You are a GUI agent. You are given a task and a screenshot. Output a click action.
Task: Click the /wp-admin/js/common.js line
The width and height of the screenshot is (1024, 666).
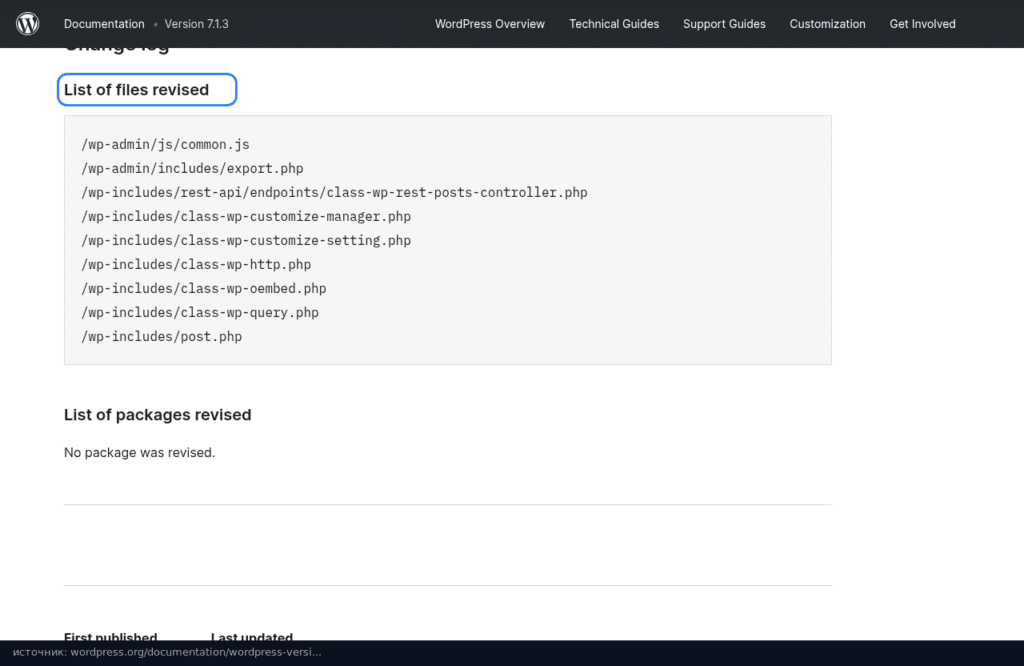165,144
